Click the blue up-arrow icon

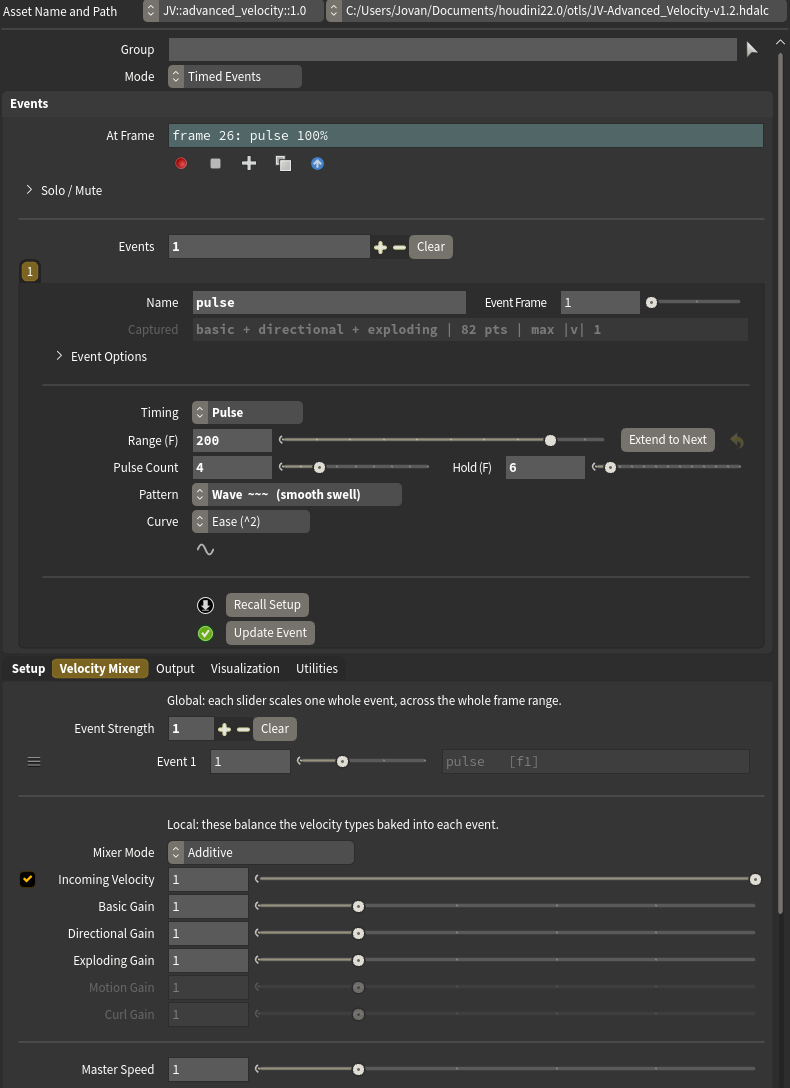pos(317,163)
